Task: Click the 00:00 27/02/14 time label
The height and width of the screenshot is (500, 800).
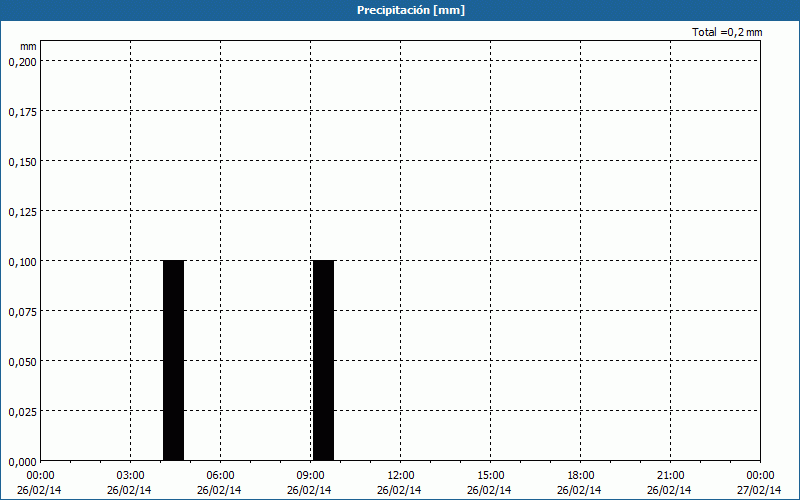Action: [x=759, y=483]
